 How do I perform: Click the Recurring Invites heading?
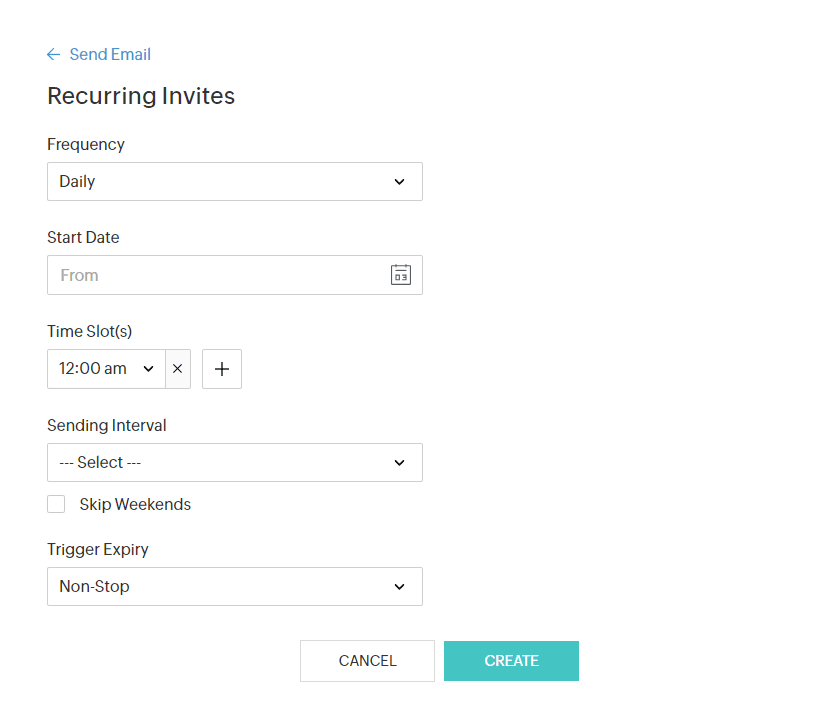(141, 96)
